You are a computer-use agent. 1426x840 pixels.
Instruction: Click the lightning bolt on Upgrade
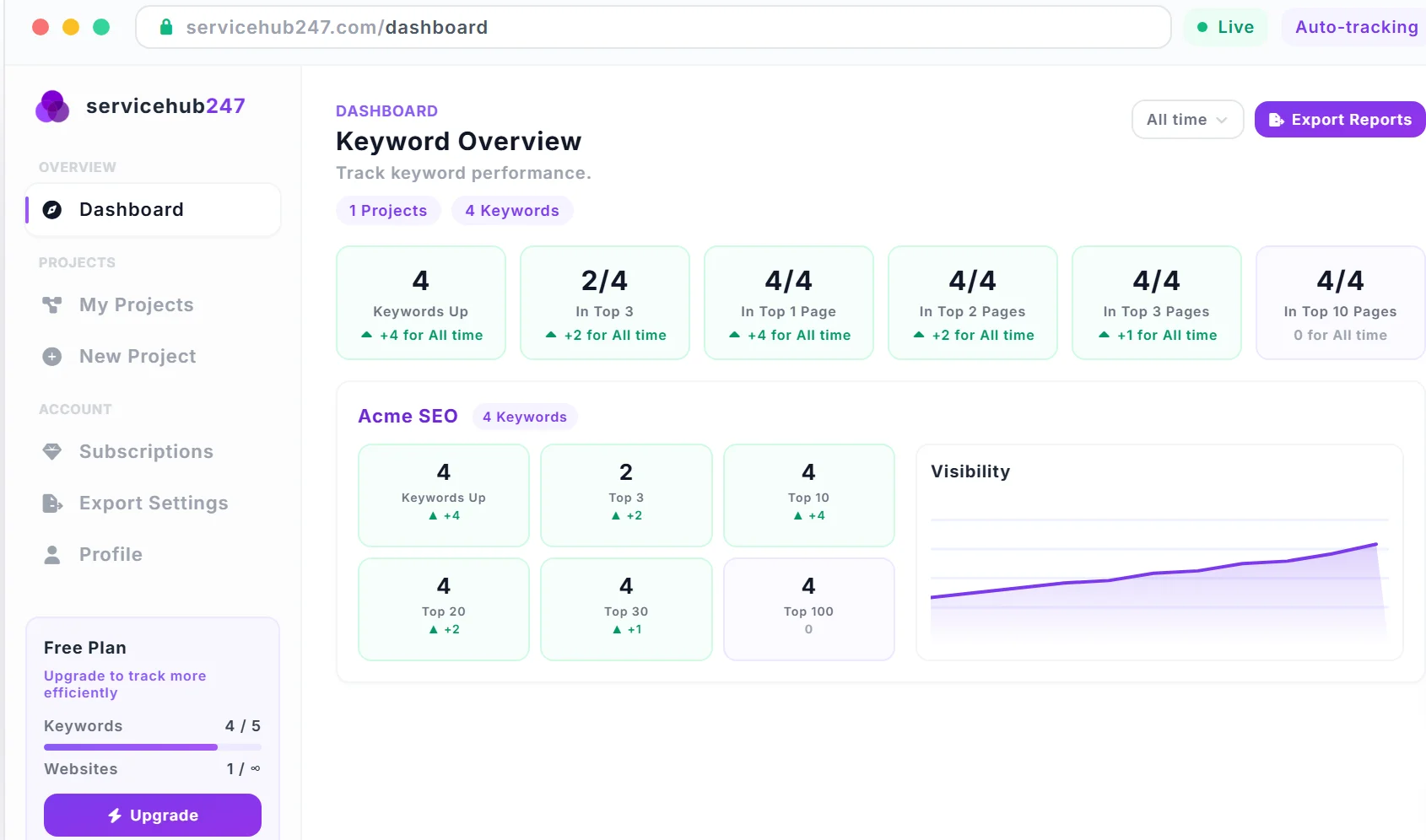click(x=115, y=816)
